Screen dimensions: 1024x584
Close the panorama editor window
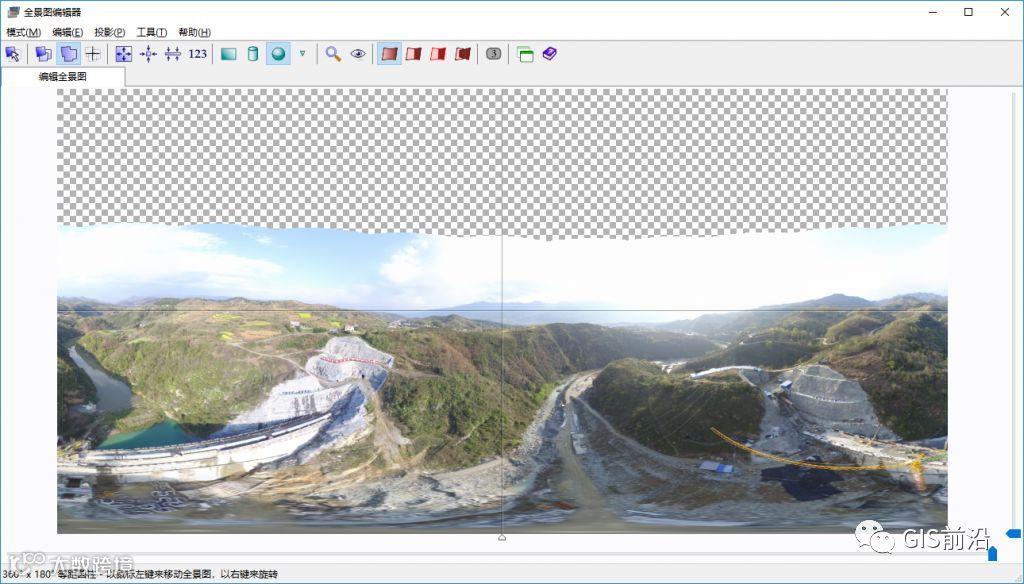pyautogui.click(x=1004, y=12)
